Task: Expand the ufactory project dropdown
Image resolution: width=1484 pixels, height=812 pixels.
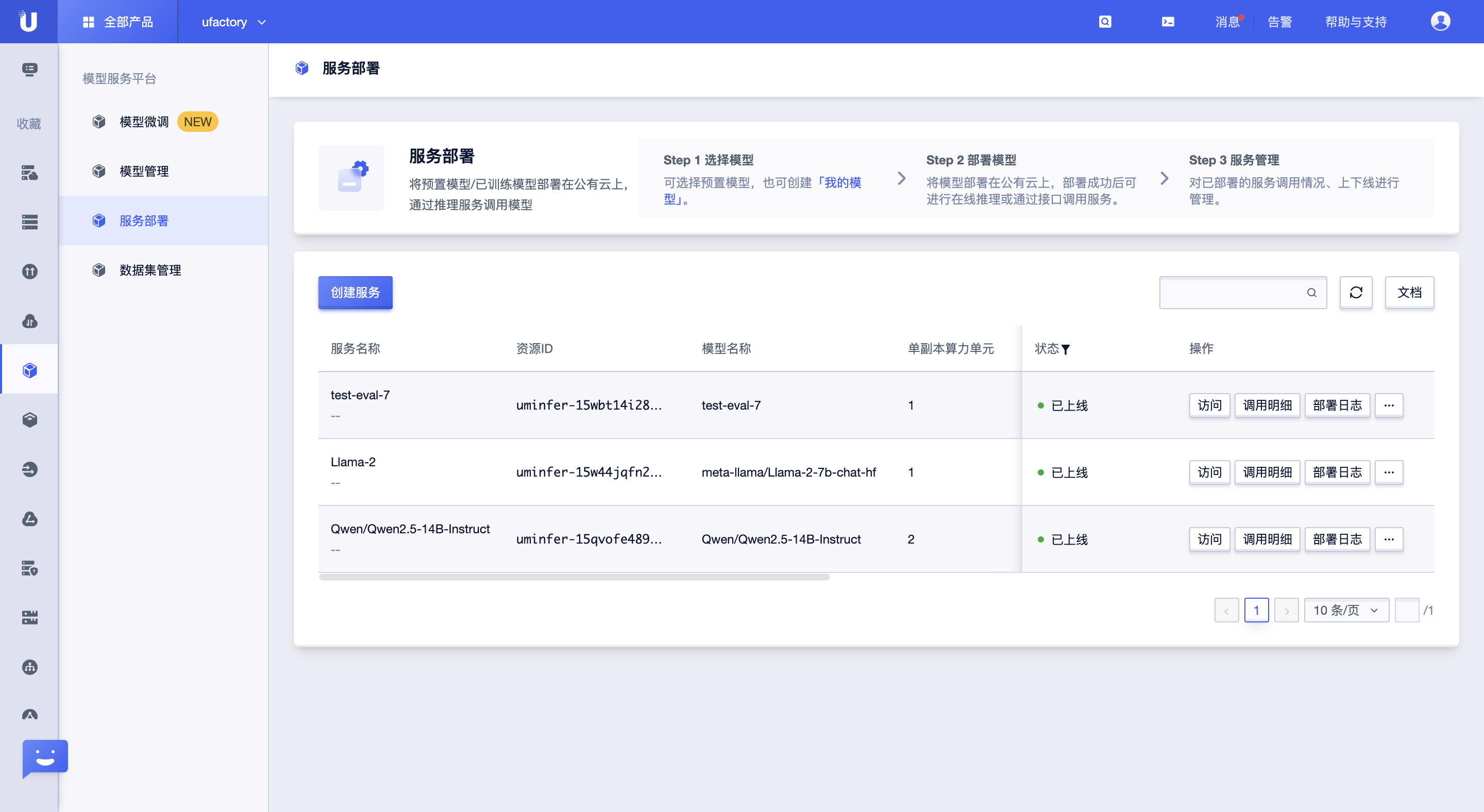Action: [x=233, y=22]
